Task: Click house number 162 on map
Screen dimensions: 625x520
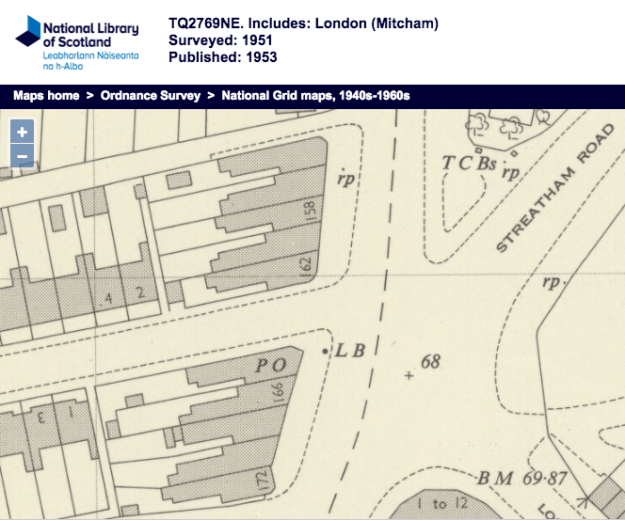Action: [x=305, y=268]
